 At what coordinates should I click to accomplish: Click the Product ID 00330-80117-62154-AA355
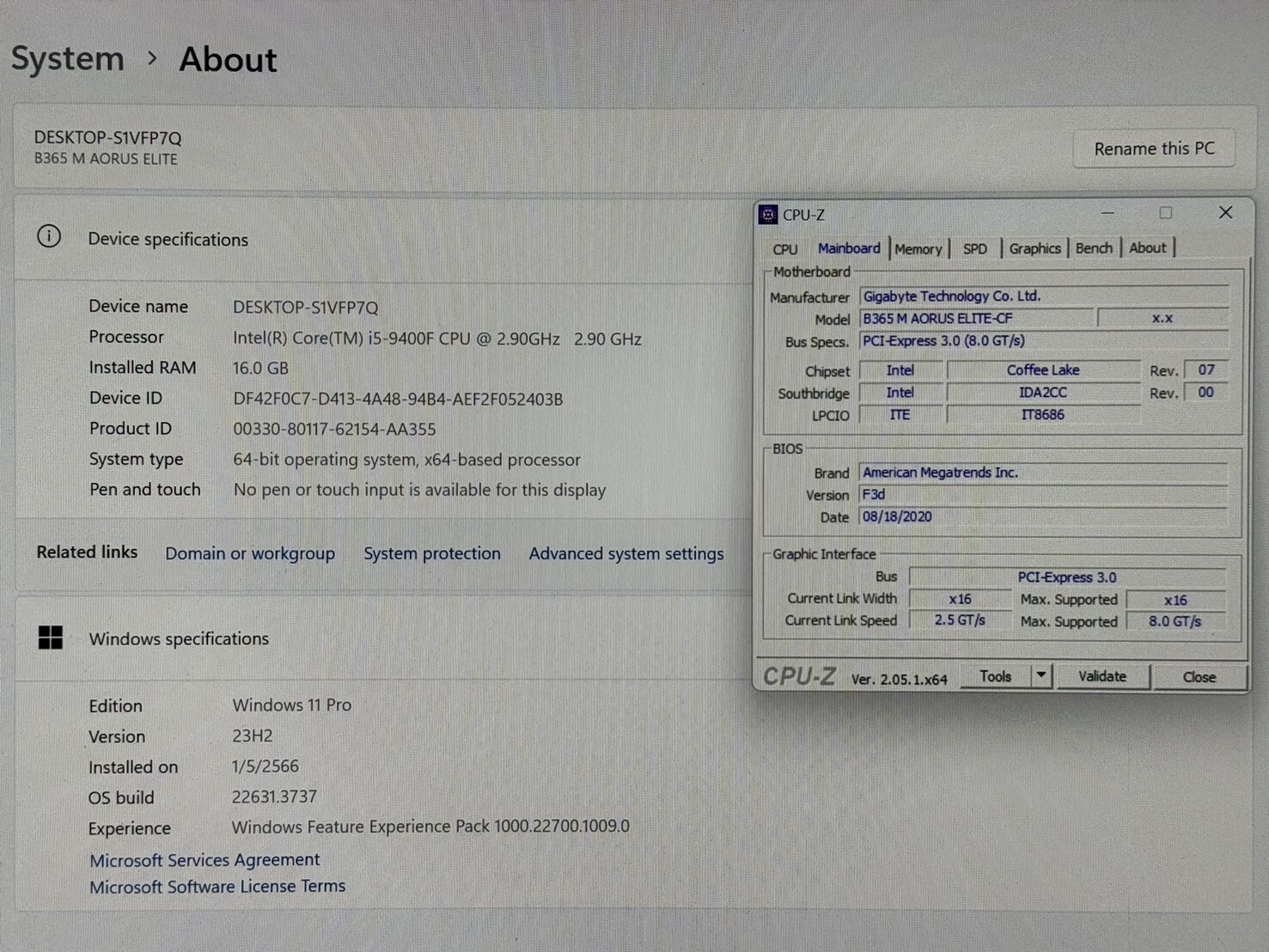[x=334, y=429]
